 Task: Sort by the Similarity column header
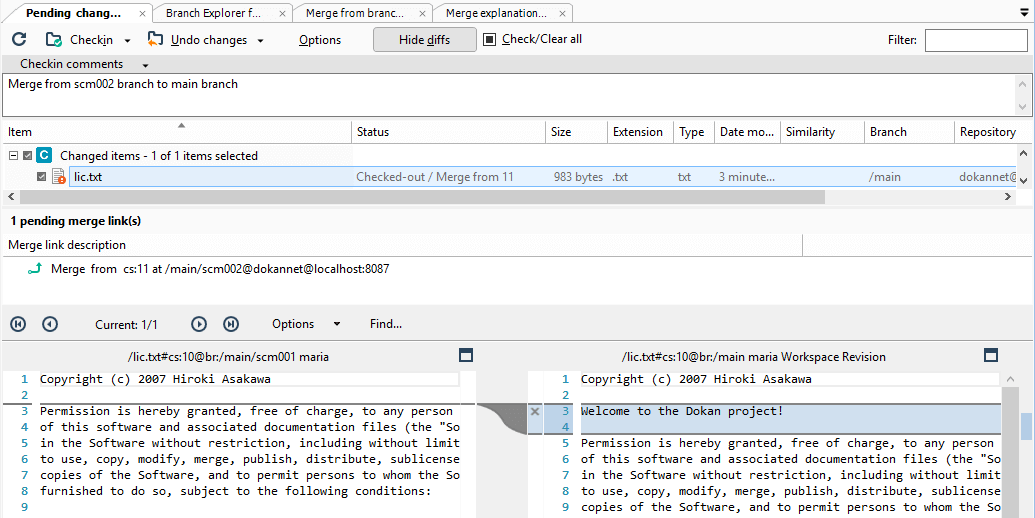pos(822,132)
